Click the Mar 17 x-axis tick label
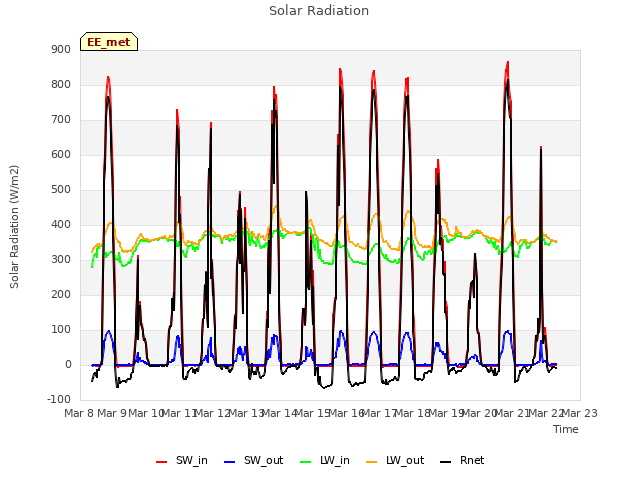The image size is (640, 480). (380, 413)
